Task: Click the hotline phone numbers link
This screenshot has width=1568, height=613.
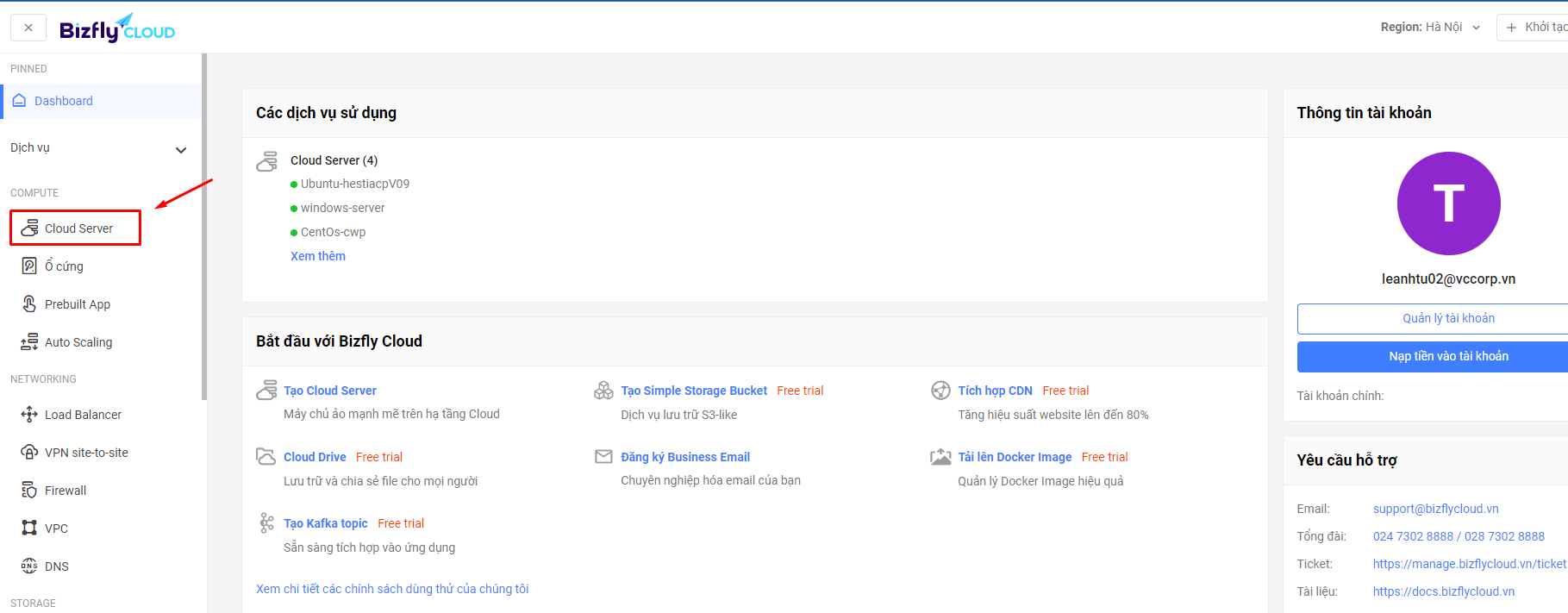Action: tap(1459, 536)
